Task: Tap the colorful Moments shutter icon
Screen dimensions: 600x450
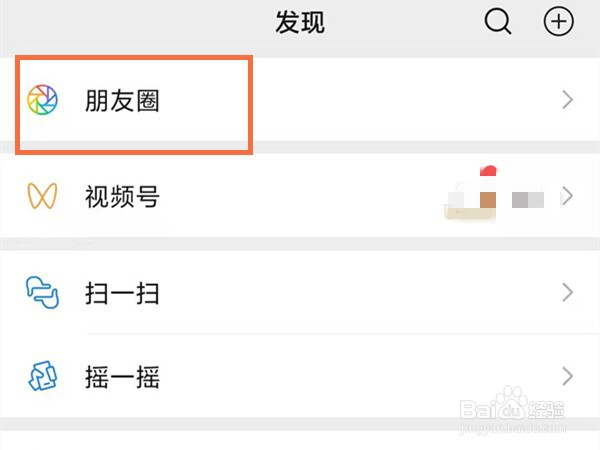Action: click(42, 100)
